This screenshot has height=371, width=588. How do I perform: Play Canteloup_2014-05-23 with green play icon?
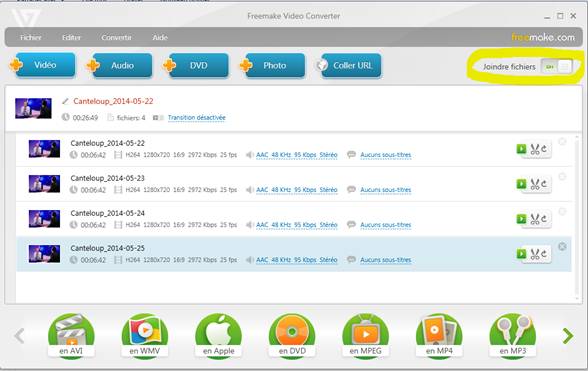click(x=521, y=183)
